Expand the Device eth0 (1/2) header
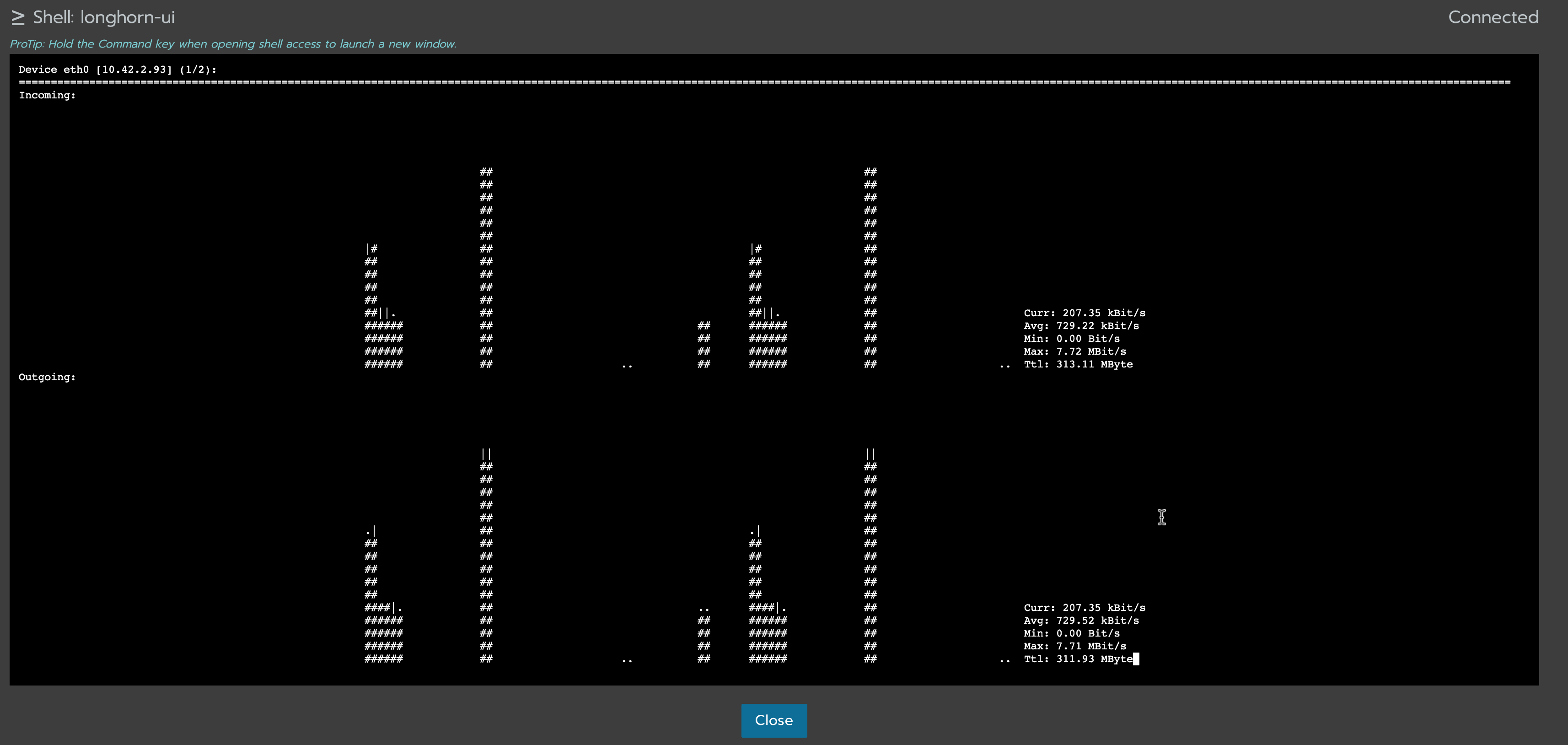The image size is (1568, 745). click(x=117, y=70)
